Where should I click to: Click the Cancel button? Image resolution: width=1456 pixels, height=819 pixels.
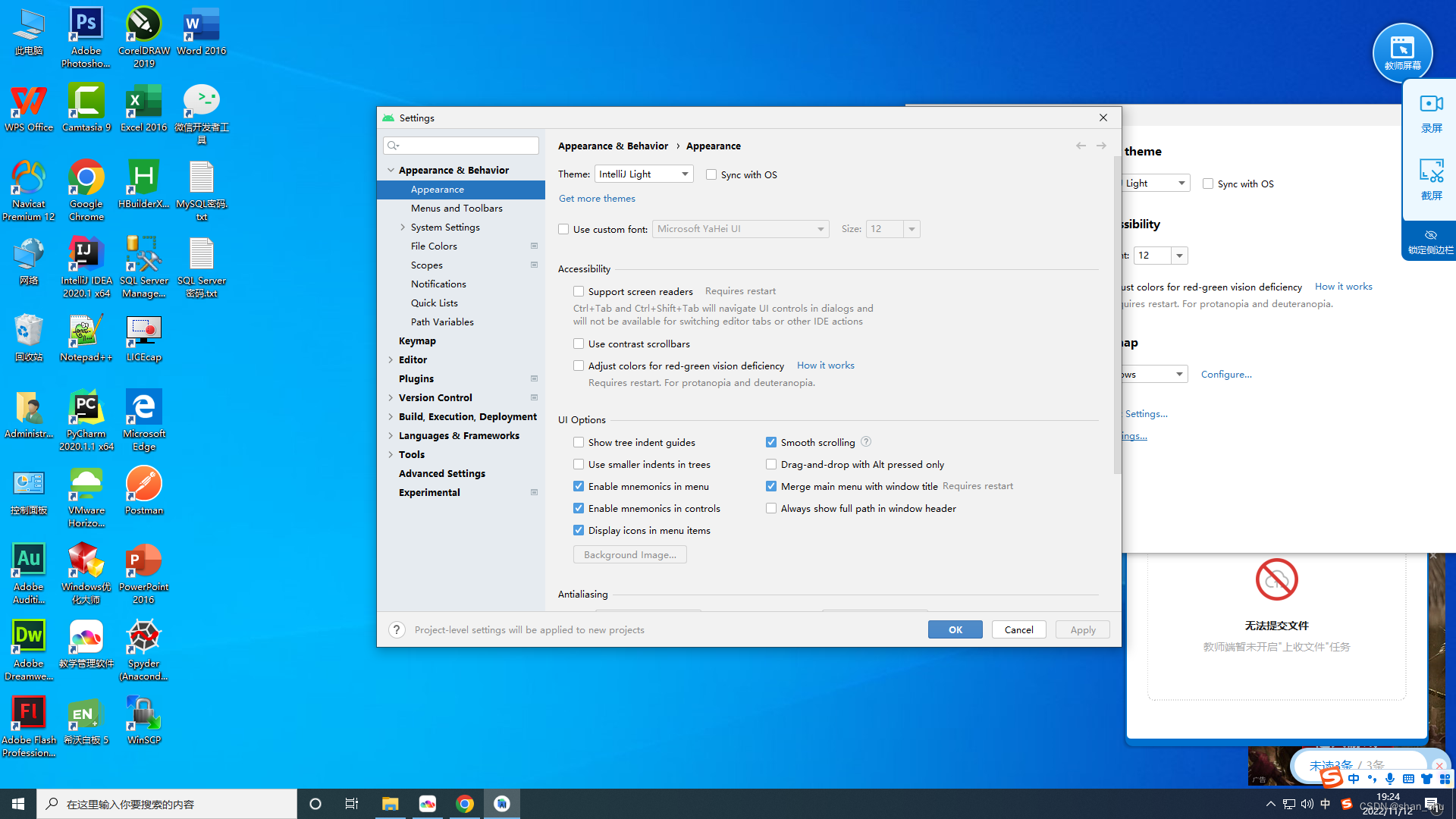click(x=1018, y=629)
